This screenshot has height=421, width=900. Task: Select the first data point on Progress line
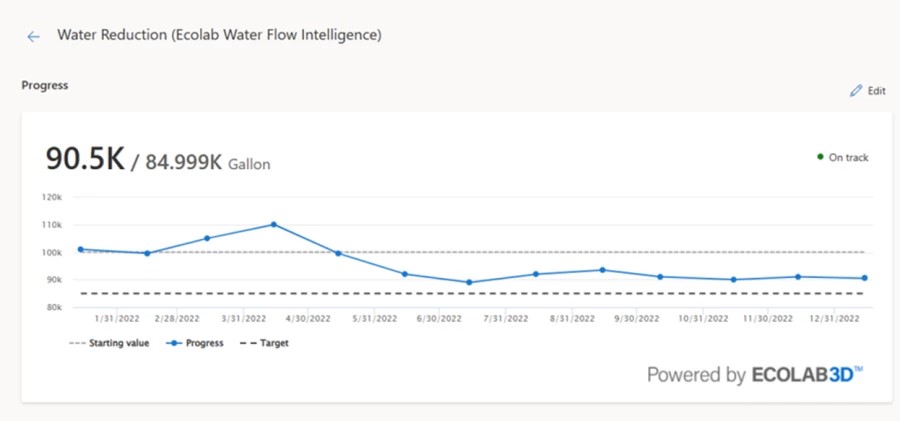pos(81,249)
